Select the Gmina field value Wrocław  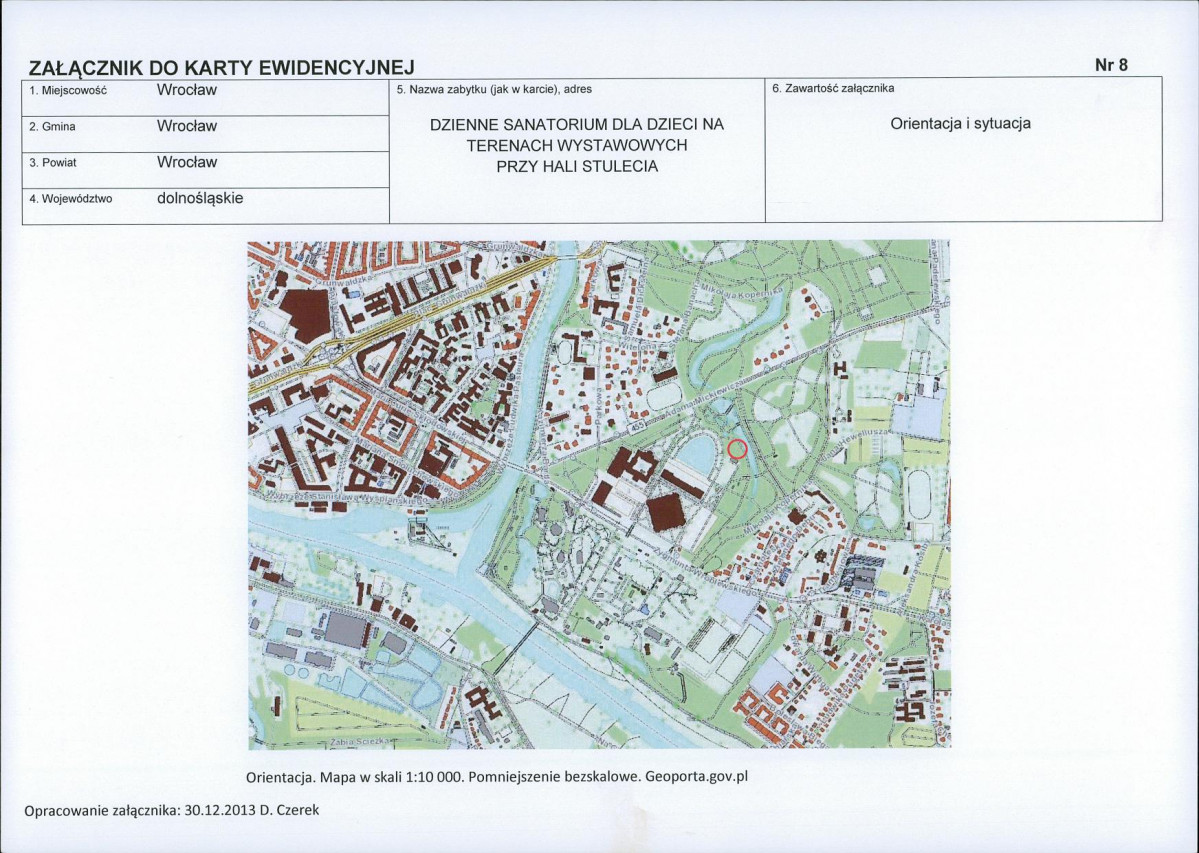(x=187, y=126)
